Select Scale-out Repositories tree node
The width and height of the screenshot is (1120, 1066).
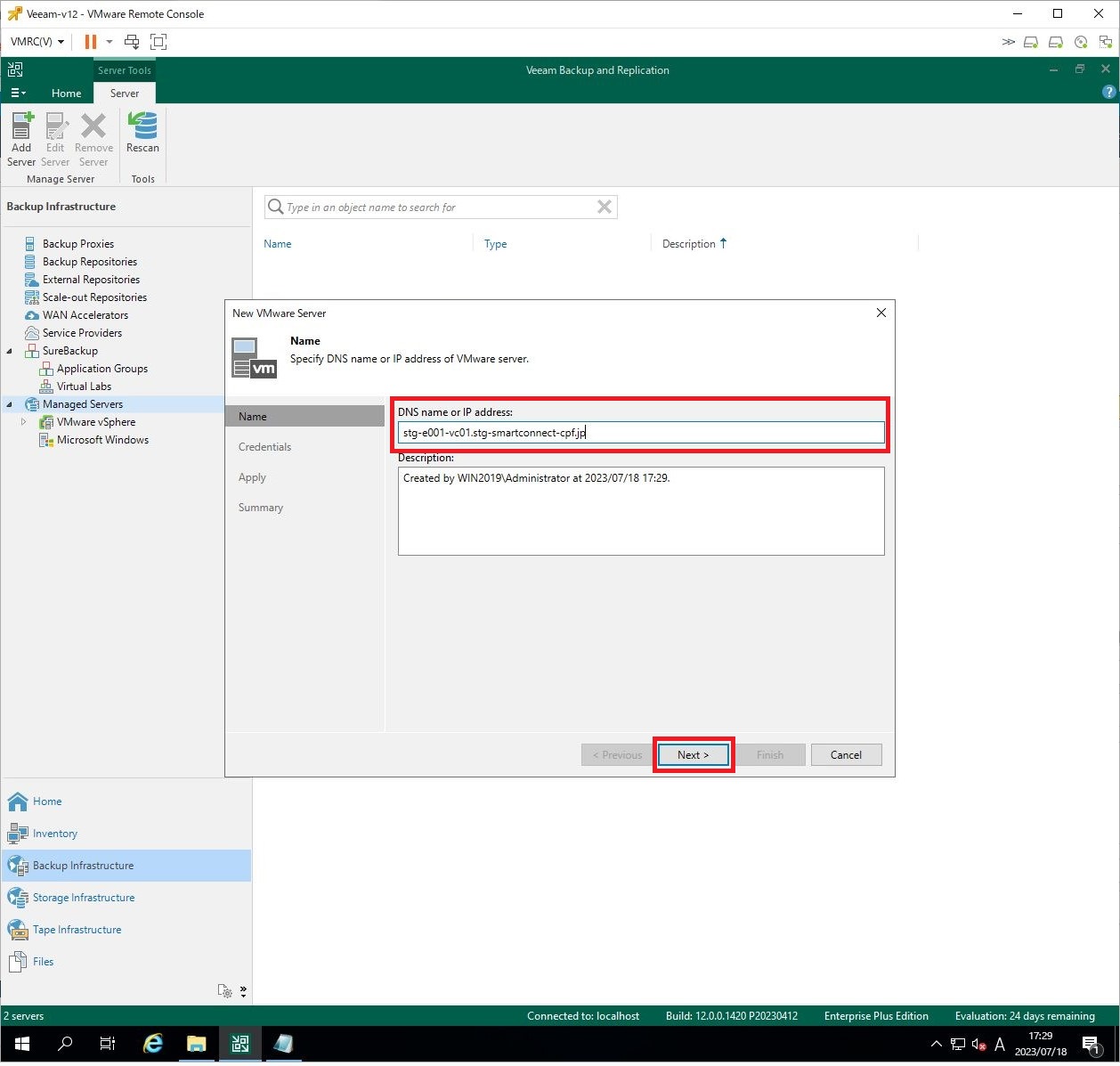(94, 297)
